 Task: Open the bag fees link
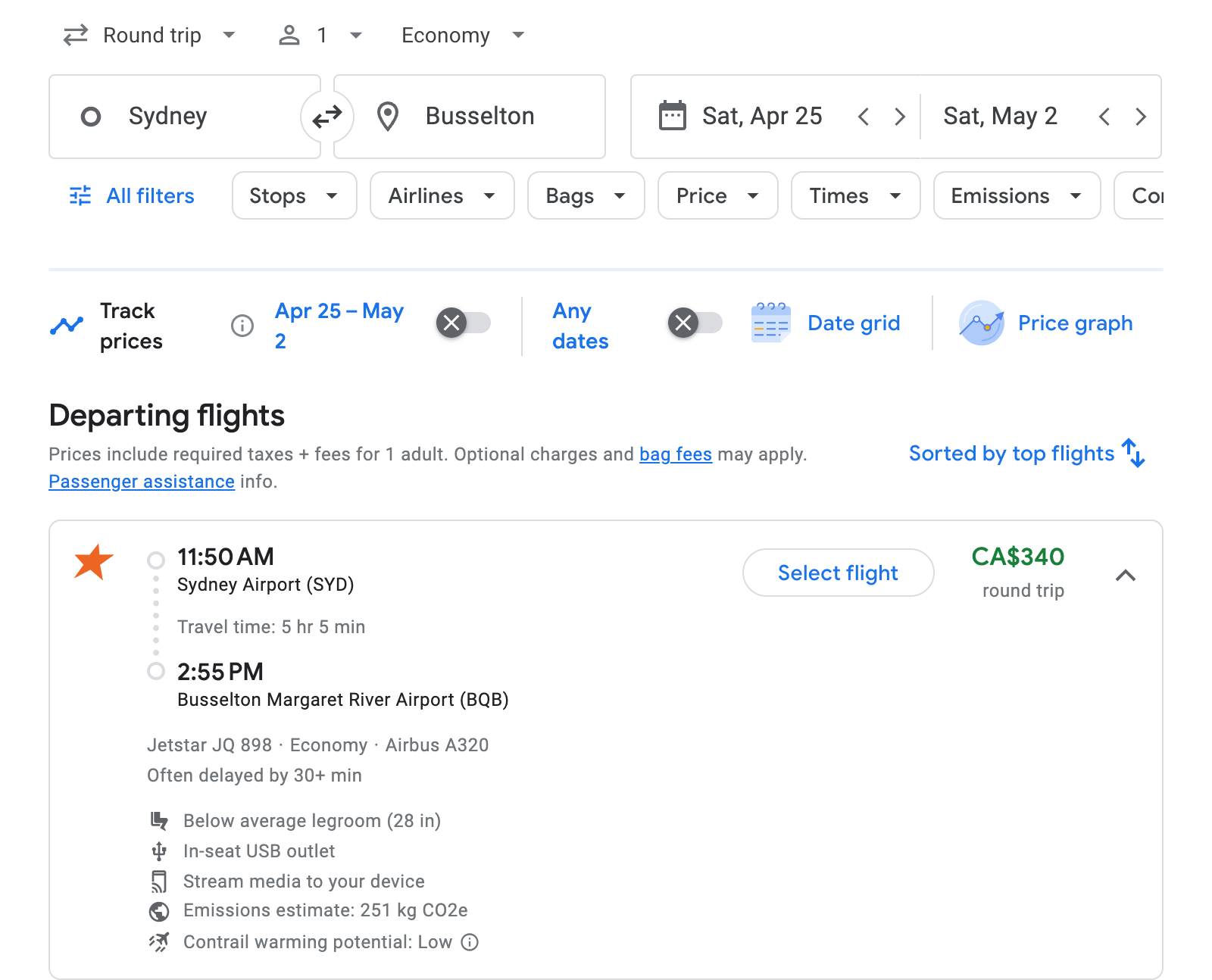pyautogui.click(x=674, y=454)
